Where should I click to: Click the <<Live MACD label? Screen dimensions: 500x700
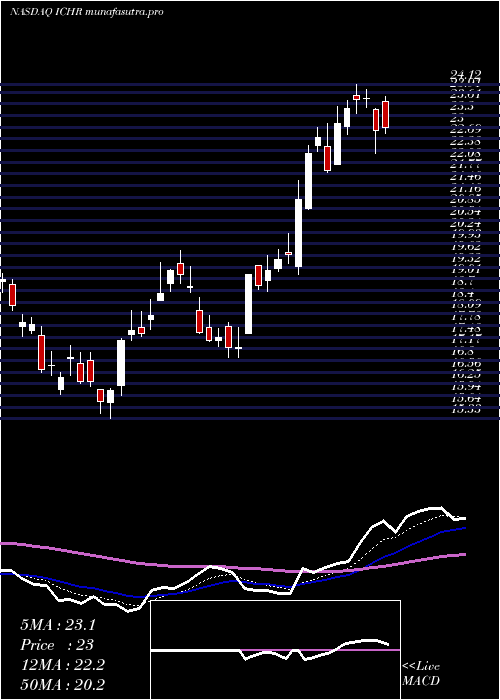tap(421, 674)
